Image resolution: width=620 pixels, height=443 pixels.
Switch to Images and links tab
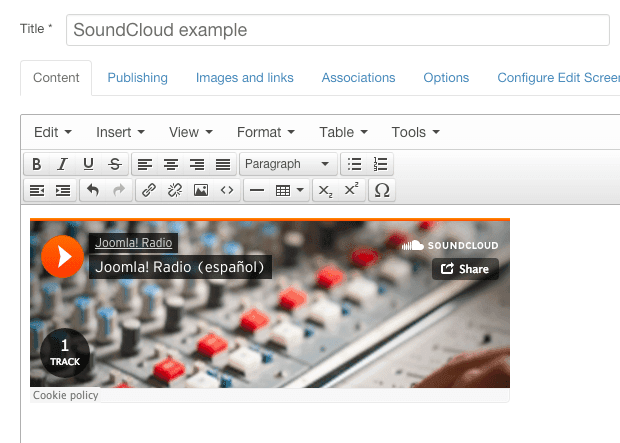click(x=245, y=78)
